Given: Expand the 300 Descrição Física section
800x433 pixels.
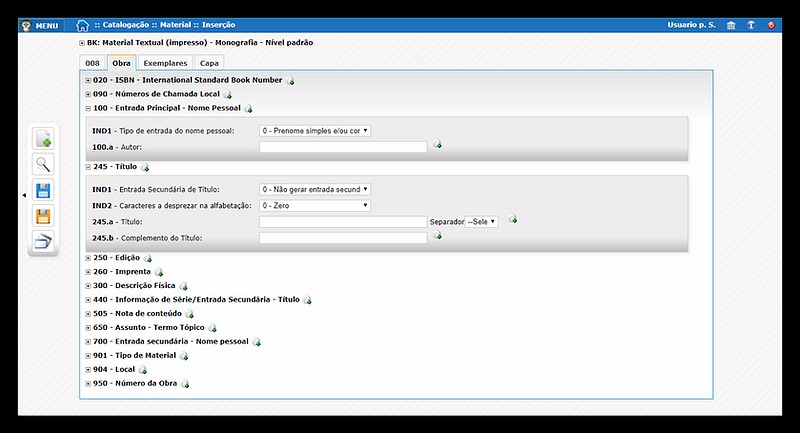Looking at the screenshot, I should click(88, 285).
